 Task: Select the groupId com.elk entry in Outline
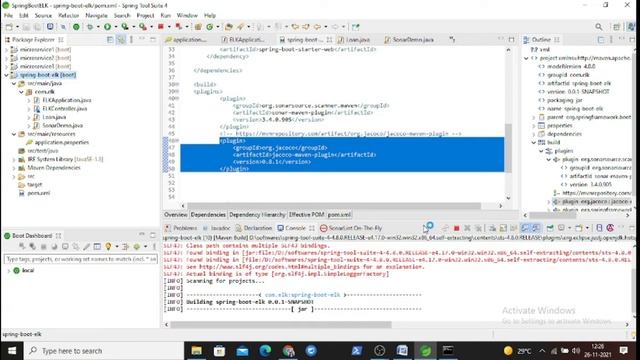pyautogui.click(x=564, y=75)
